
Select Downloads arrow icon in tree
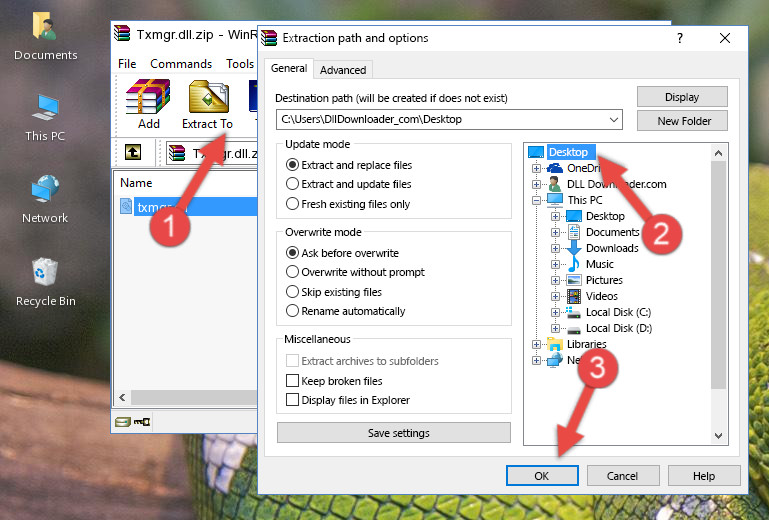coord(574,248)
